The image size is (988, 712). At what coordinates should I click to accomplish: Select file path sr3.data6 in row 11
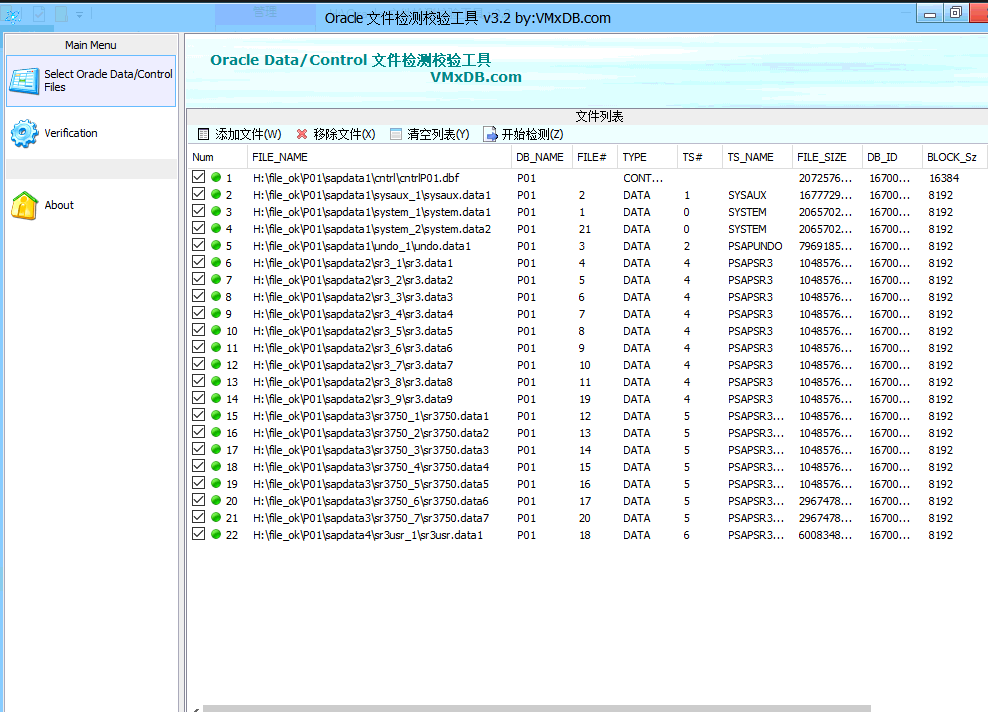[x=353, y=348]
